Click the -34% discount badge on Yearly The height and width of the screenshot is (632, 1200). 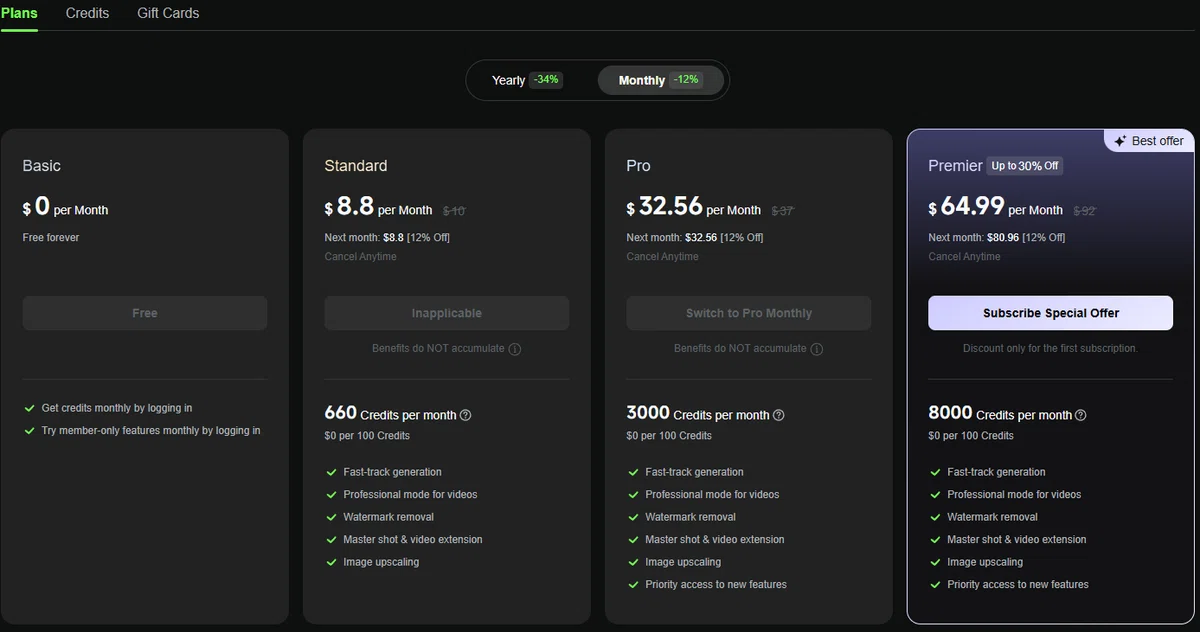click(546, 80)
